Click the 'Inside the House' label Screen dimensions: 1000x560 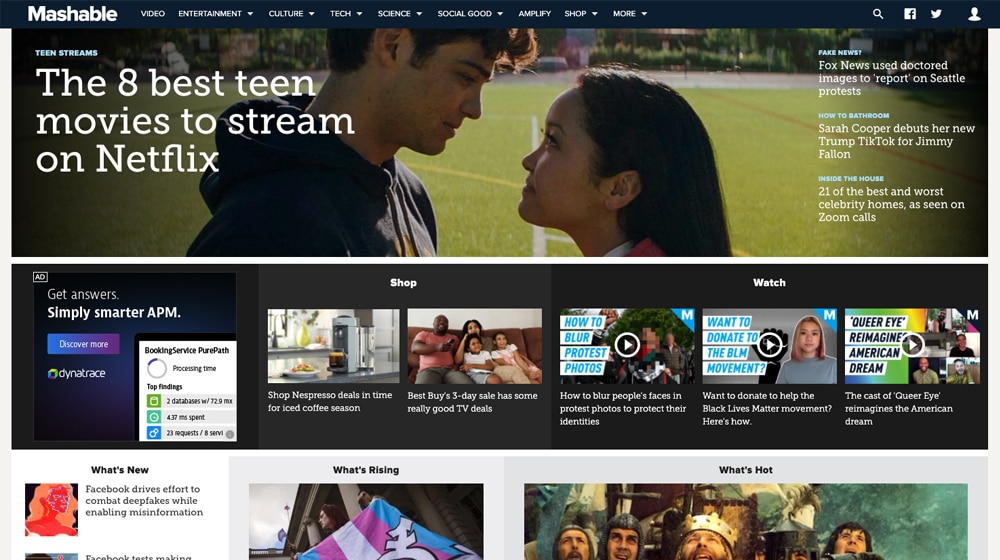[851, 179]
